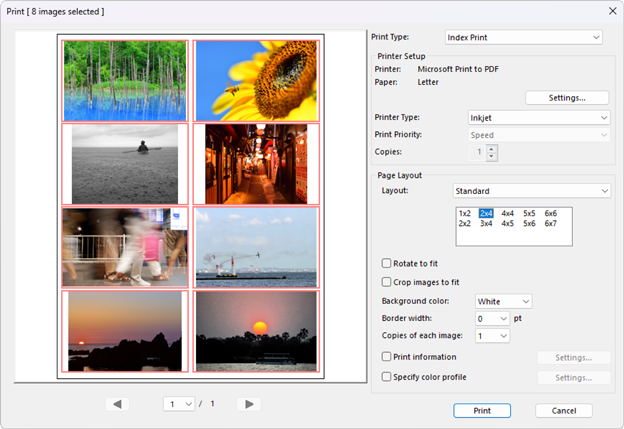Click the sunflower image thumbnail

click(256, 80)
